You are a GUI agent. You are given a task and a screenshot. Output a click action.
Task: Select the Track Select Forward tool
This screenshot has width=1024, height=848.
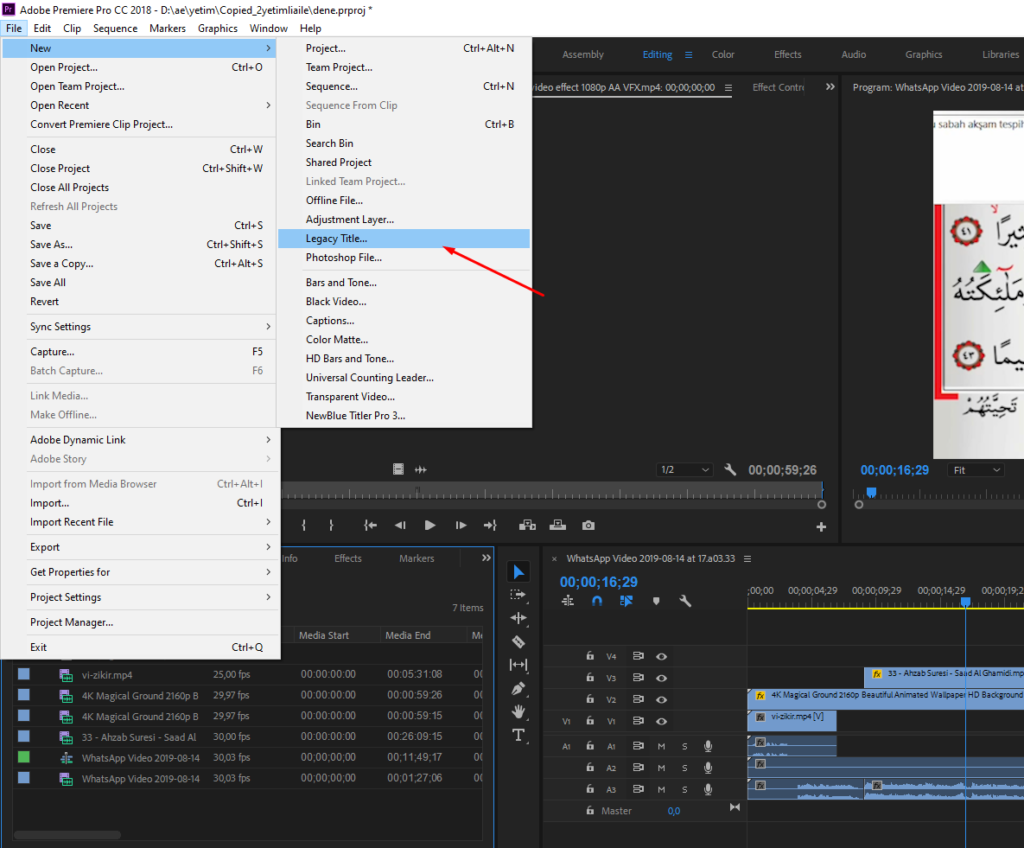[519, 595]
